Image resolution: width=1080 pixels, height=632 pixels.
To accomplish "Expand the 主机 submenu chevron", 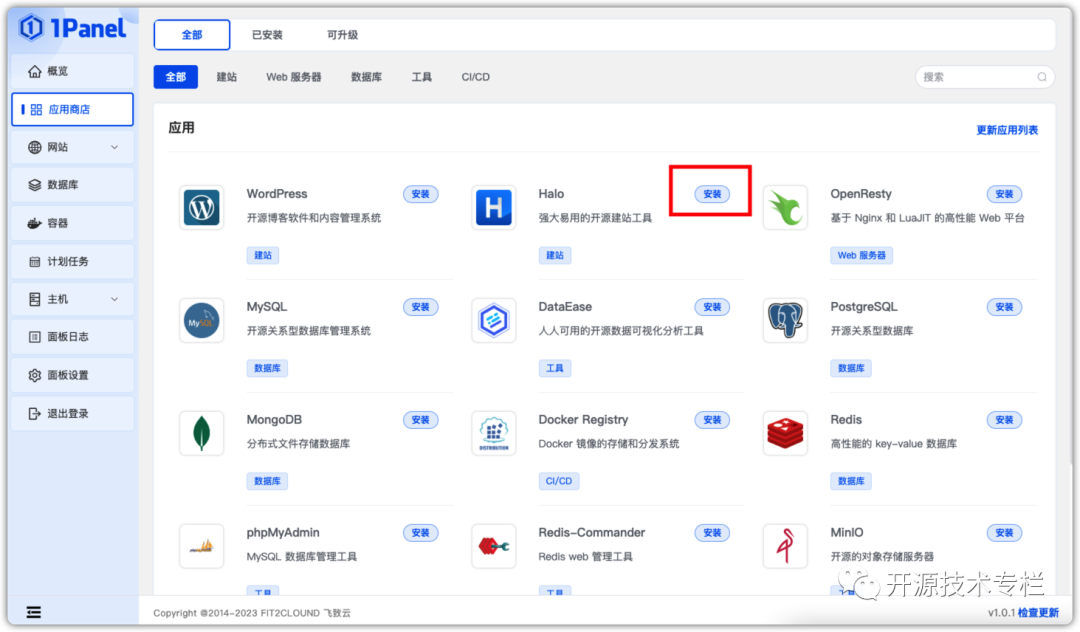I will 114,299.
